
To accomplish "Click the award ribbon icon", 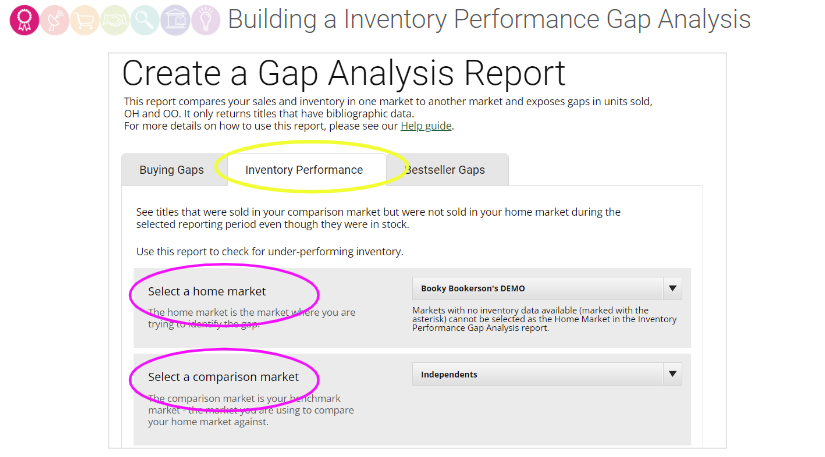I will [x=24, y=20].
